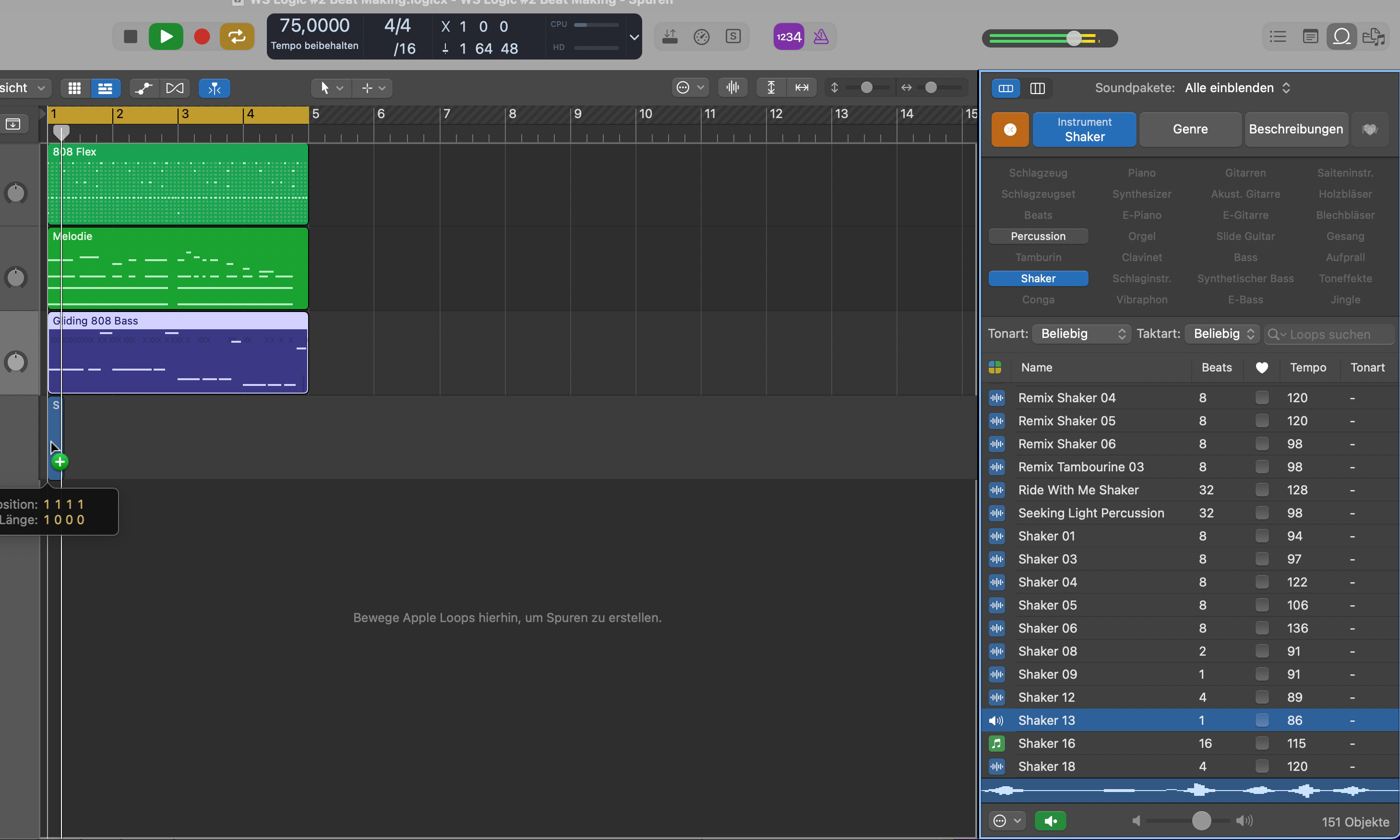Click the Stop transport button
Image resolution: width=1400 pixels, height=840 pixels.
coord(131,37)
